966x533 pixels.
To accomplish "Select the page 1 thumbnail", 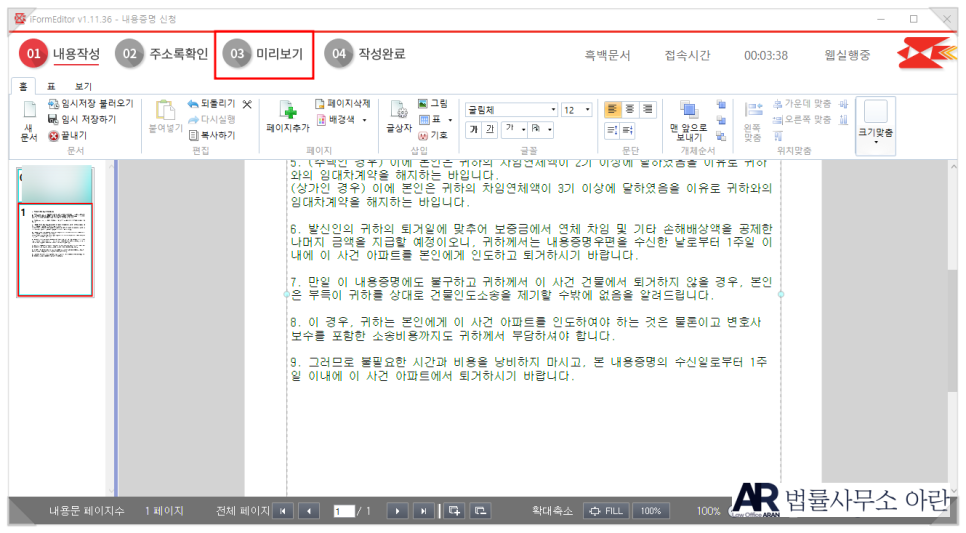I will (x=55, y=250).
